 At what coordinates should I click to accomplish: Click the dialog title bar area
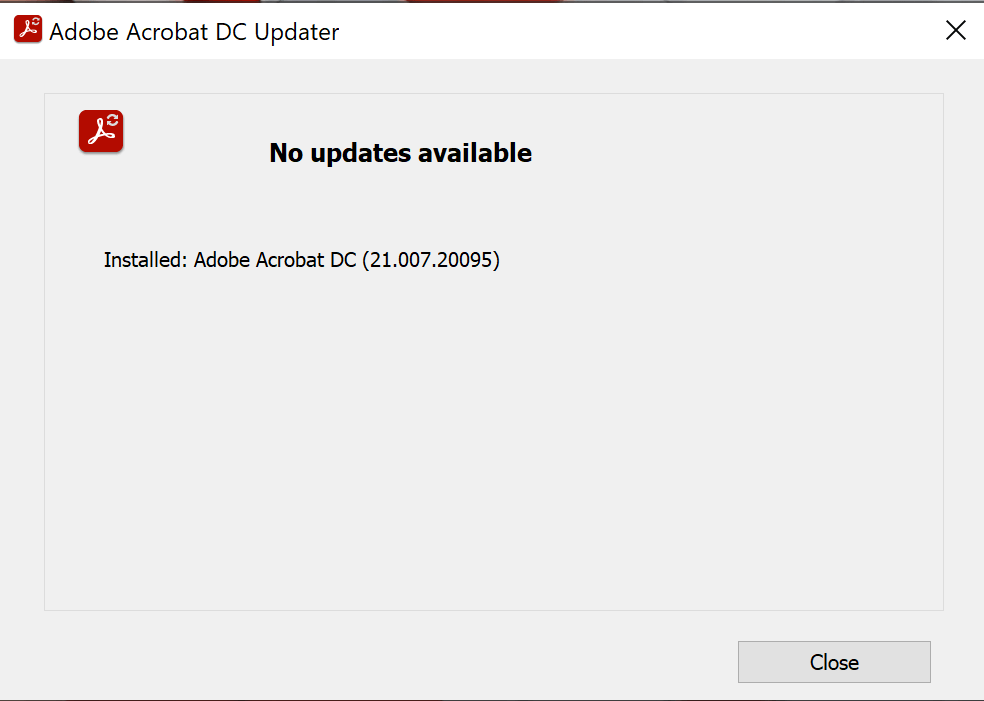coord(500,30)
